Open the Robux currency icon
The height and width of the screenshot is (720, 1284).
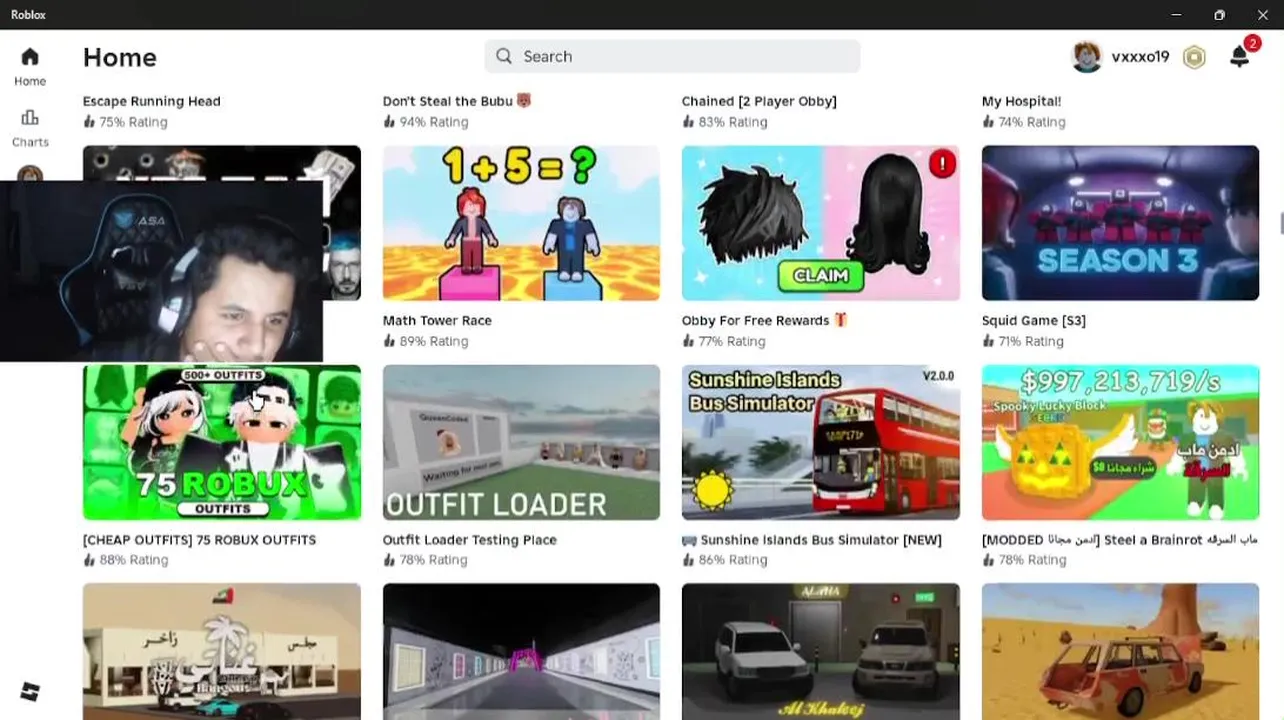coord(1194,57)
